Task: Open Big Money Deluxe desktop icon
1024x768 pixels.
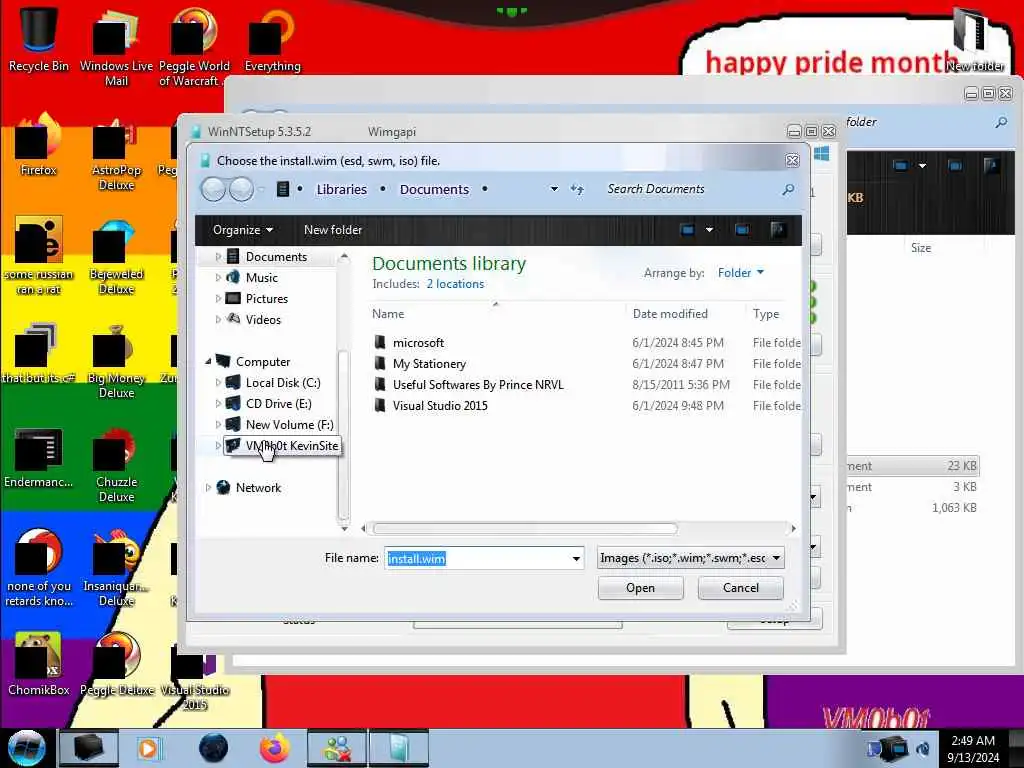Action: coord(116,361)
